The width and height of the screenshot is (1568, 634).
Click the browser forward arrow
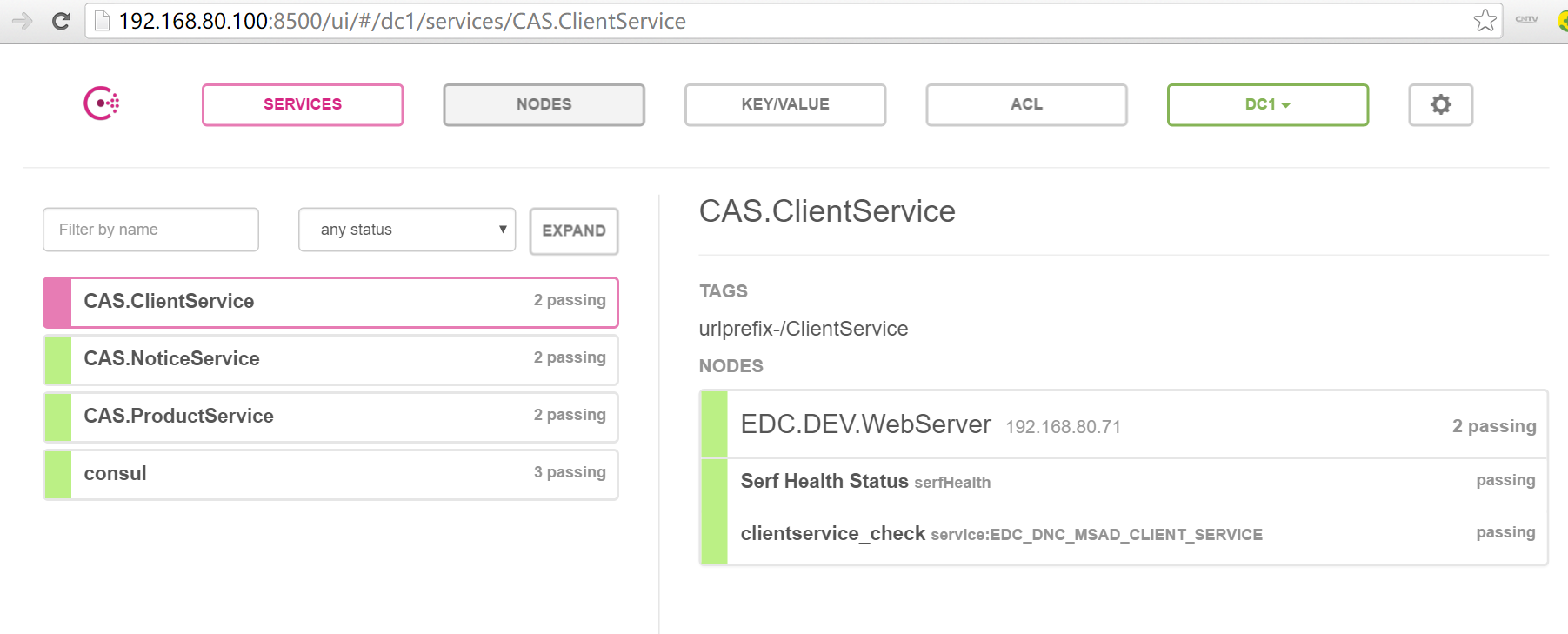[x=23, y=21]
